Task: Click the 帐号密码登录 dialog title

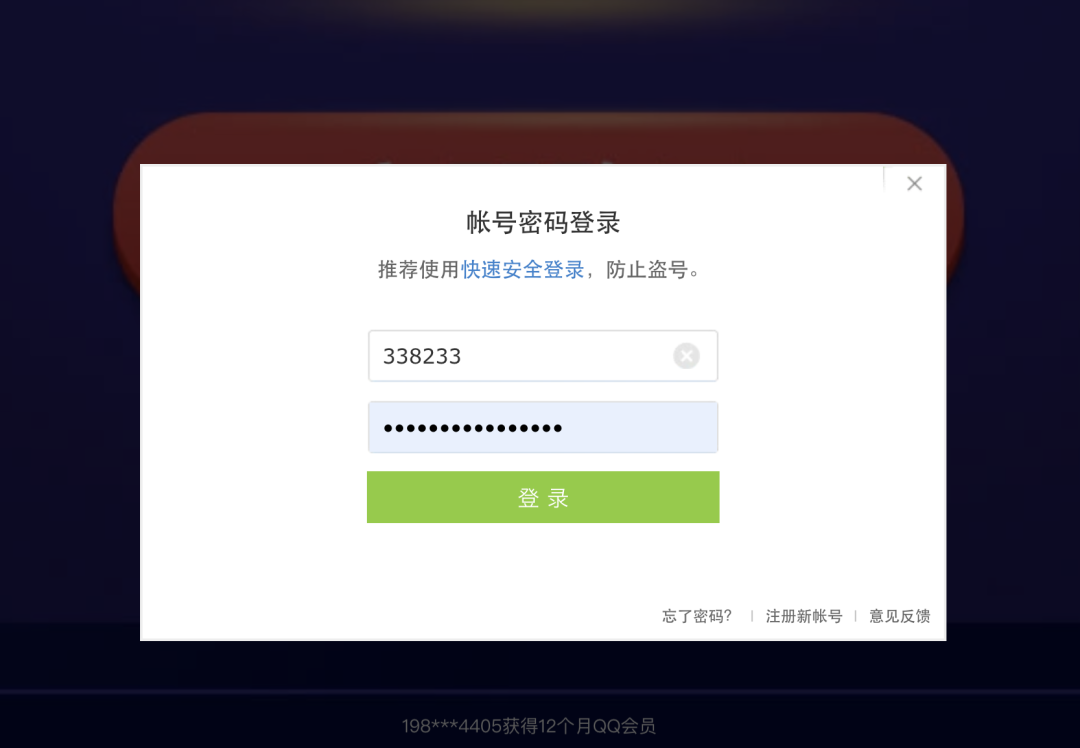Action: (x=543, y=222)
